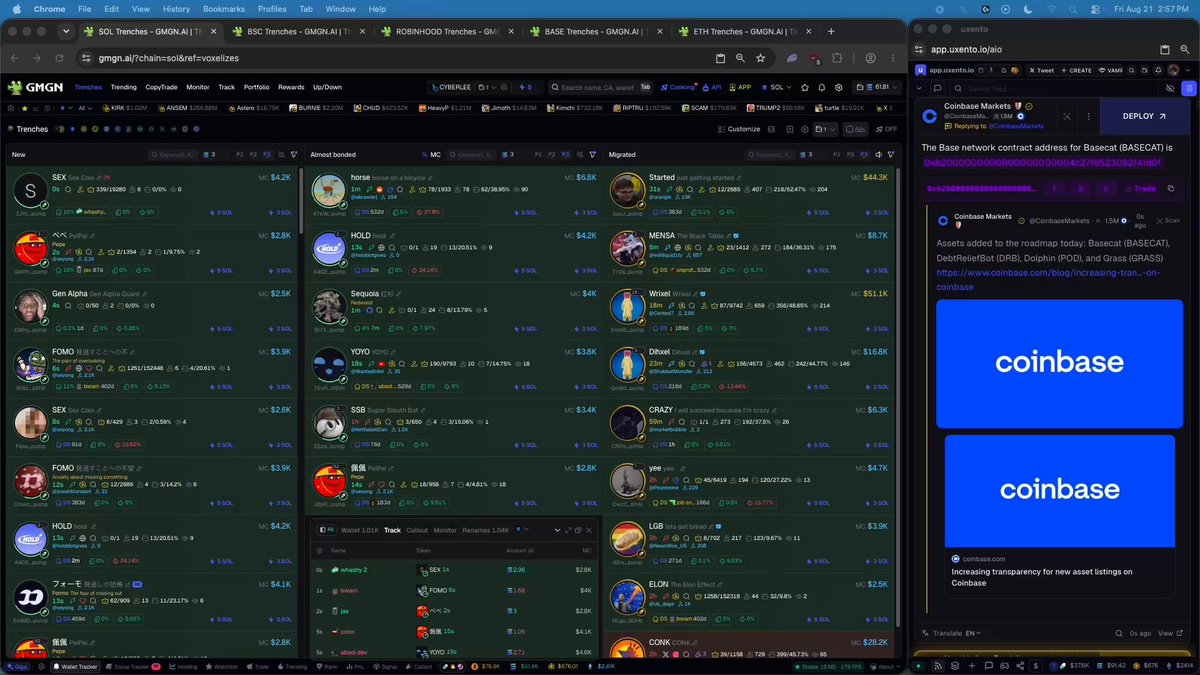Select the Callout tab in Track panel
The height and width of the screenshot is (675, 1200).
[x=417, y=530]
